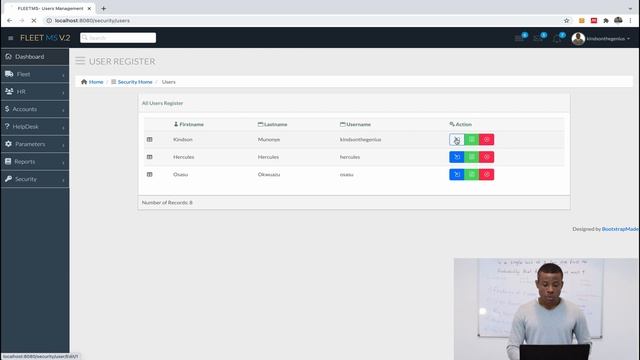Bookmark this page with the star icon

coord(567,20)
